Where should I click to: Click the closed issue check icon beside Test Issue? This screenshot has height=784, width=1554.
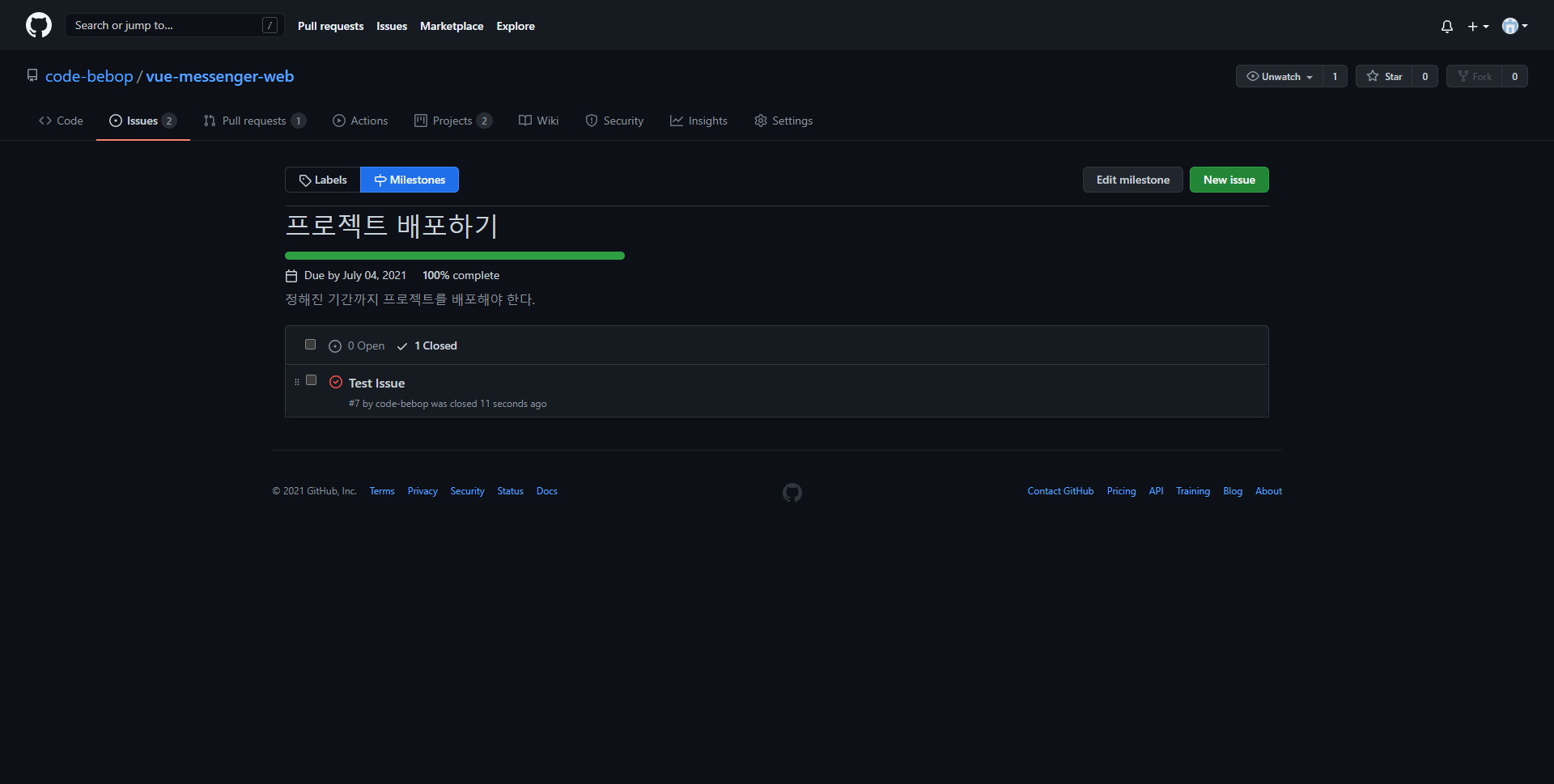tap(335, 381)
